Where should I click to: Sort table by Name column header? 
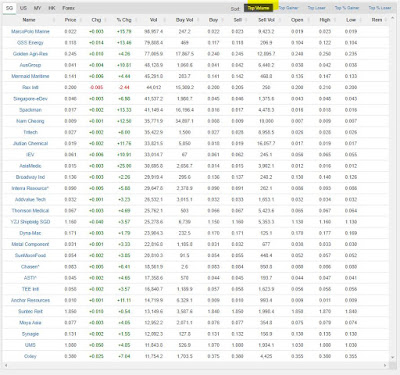click(x=29, y=20)
